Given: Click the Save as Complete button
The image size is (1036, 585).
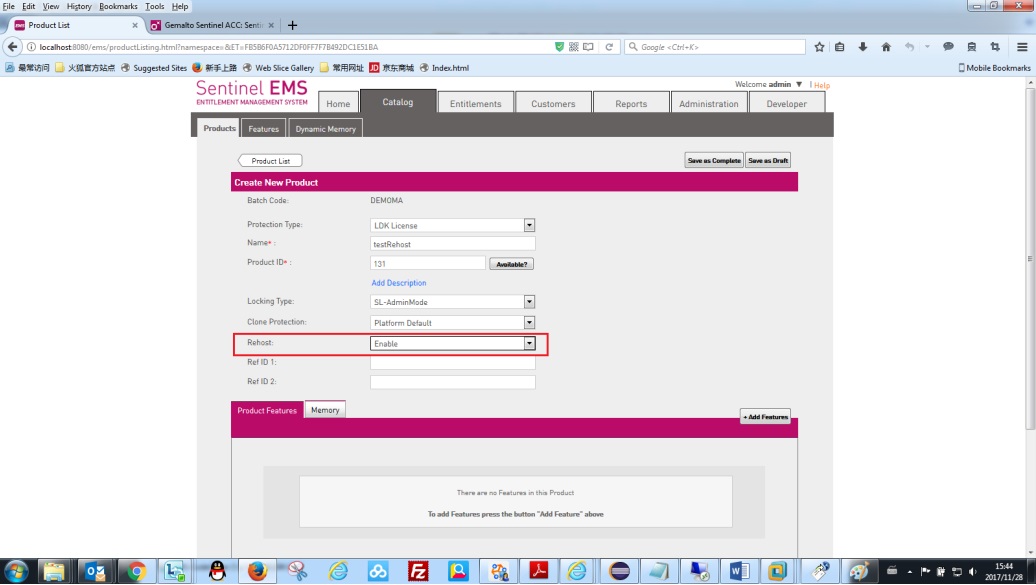Looking at the screenshot, I should point(713,161).
